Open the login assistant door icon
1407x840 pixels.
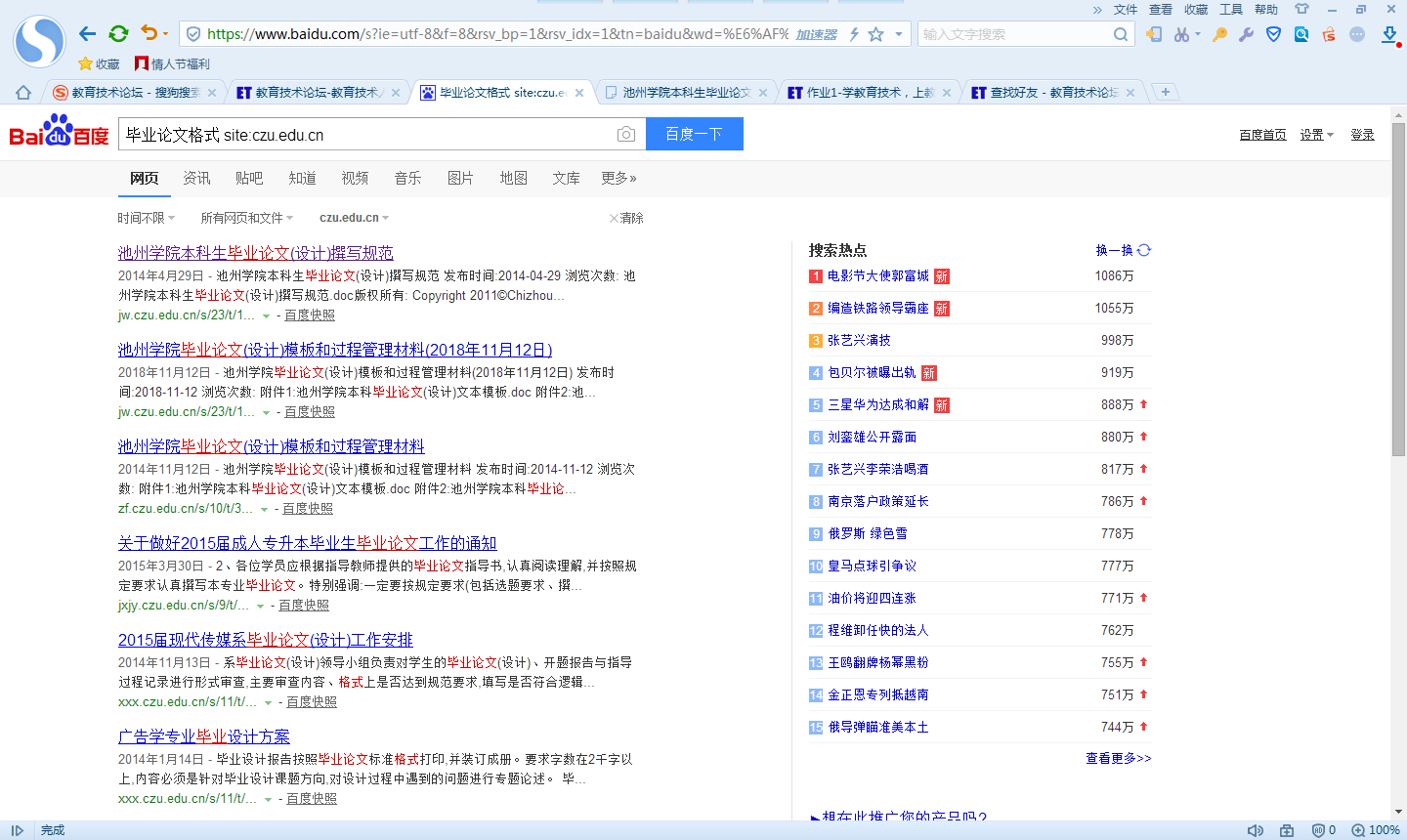pyautogui.click(x=1154, y=34)
